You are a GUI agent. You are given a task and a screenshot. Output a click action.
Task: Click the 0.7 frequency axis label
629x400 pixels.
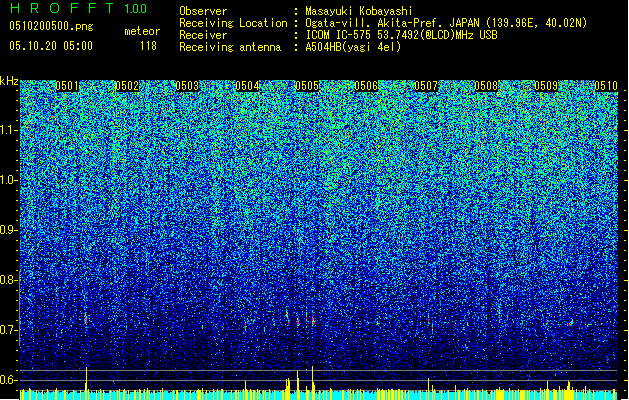(x=8, y=330)
